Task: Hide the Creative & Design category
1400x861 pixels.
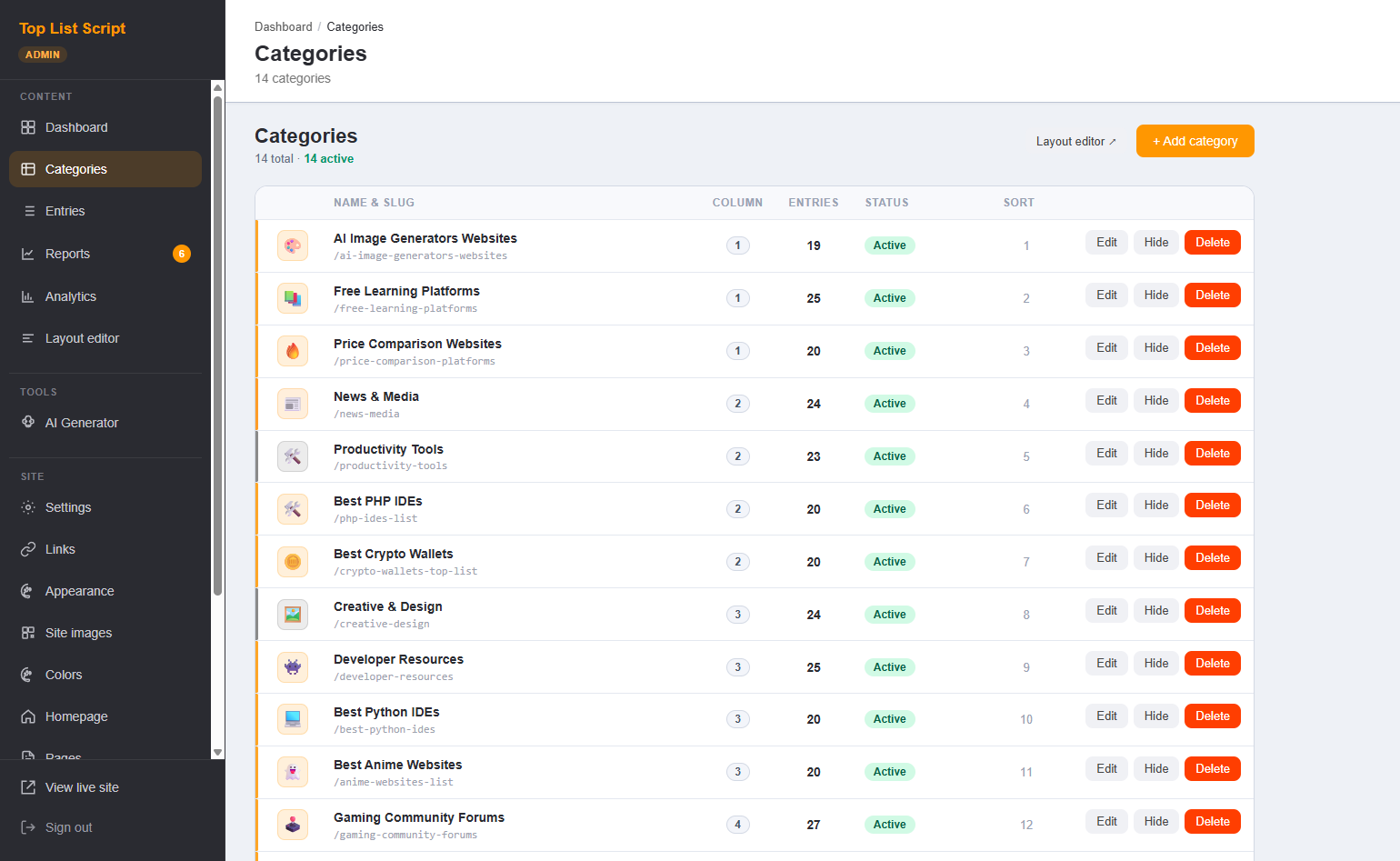Action: pos(1156,610)
